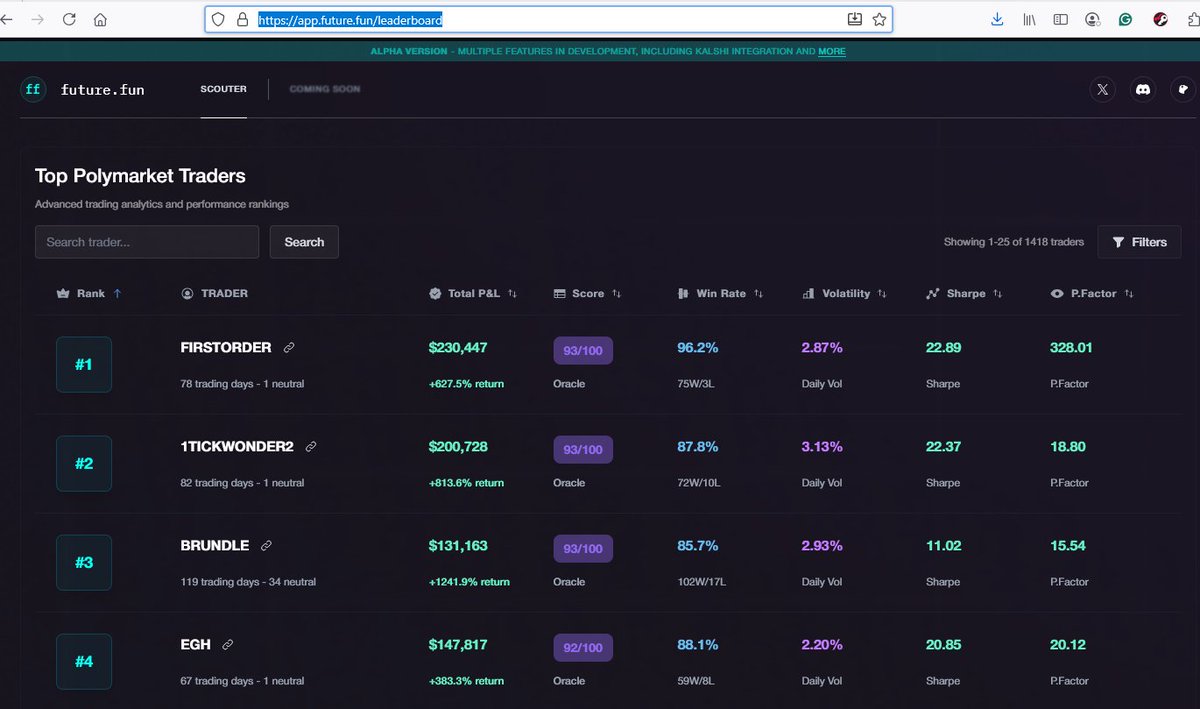The width and height of the screenshot is (1200, 709).
Task: Open the future.fun site name link
Action: [x=102, y=90]
